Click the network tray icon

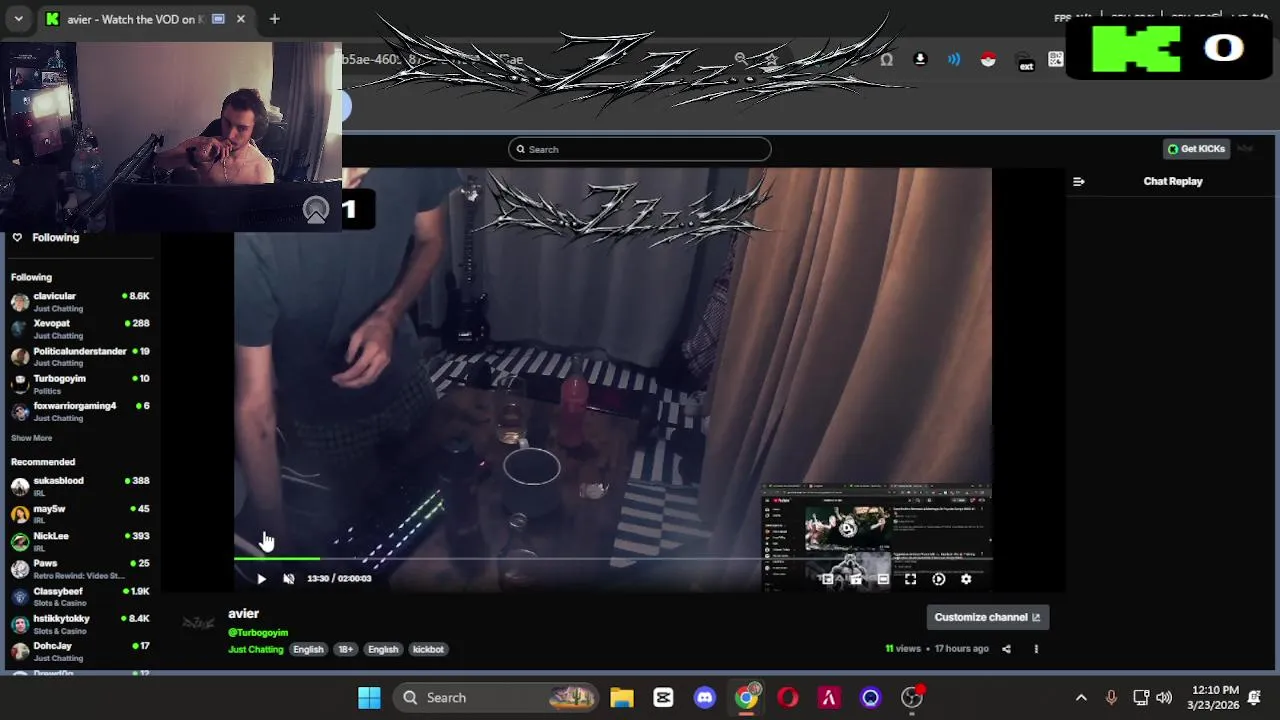point(1141,698)
